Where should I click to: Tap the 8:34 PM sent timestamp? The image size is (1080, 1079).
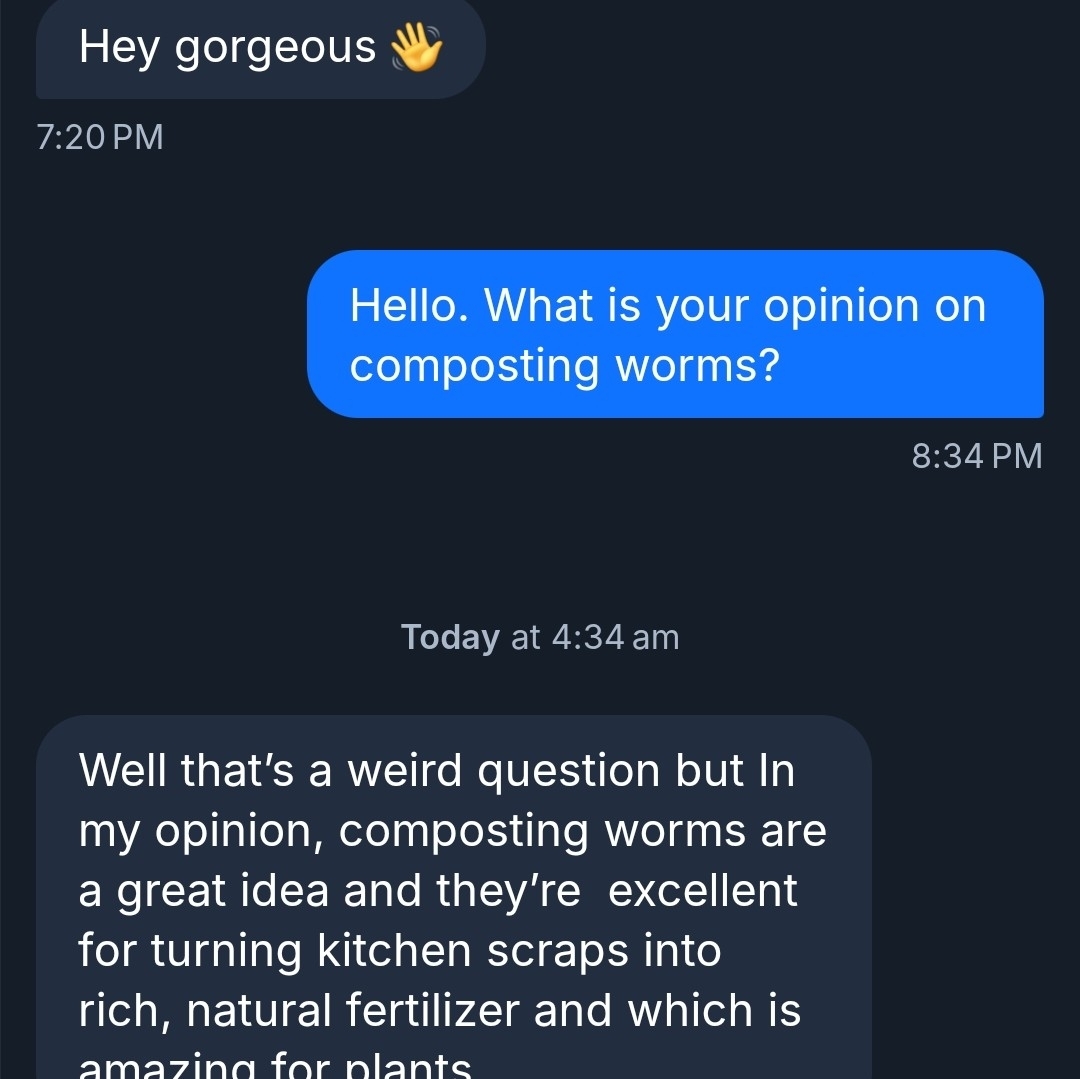click(x=977, y=456)
